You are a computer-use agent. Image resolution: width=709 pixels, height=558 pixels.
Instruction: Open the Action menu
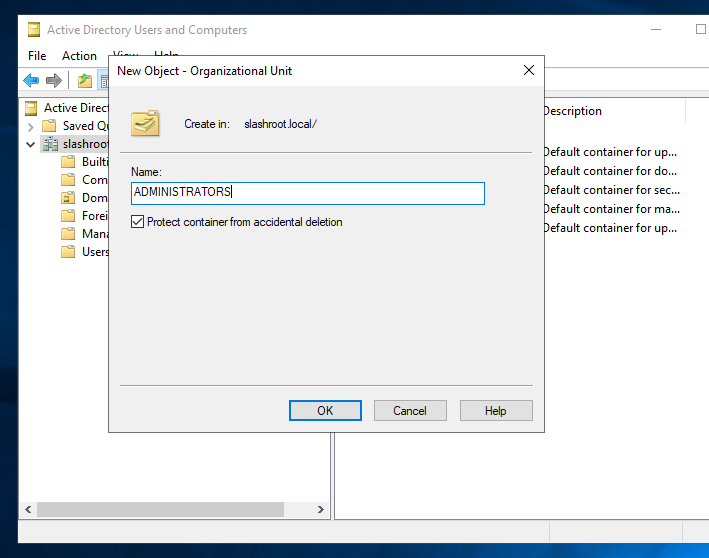coord(79,56)
